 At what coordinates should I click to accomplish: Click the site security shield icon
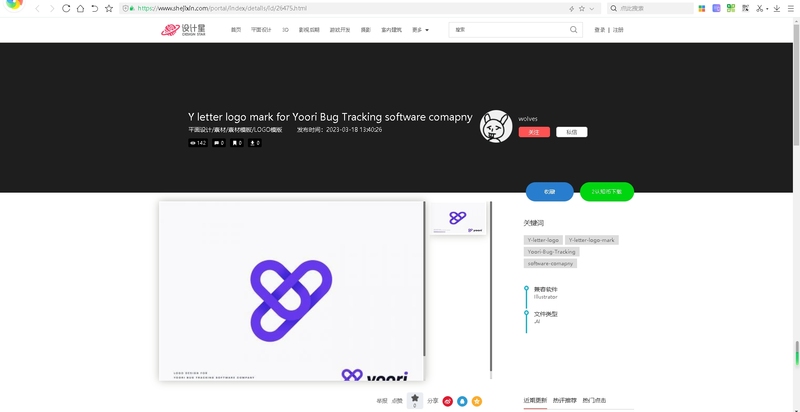[126, 8]
